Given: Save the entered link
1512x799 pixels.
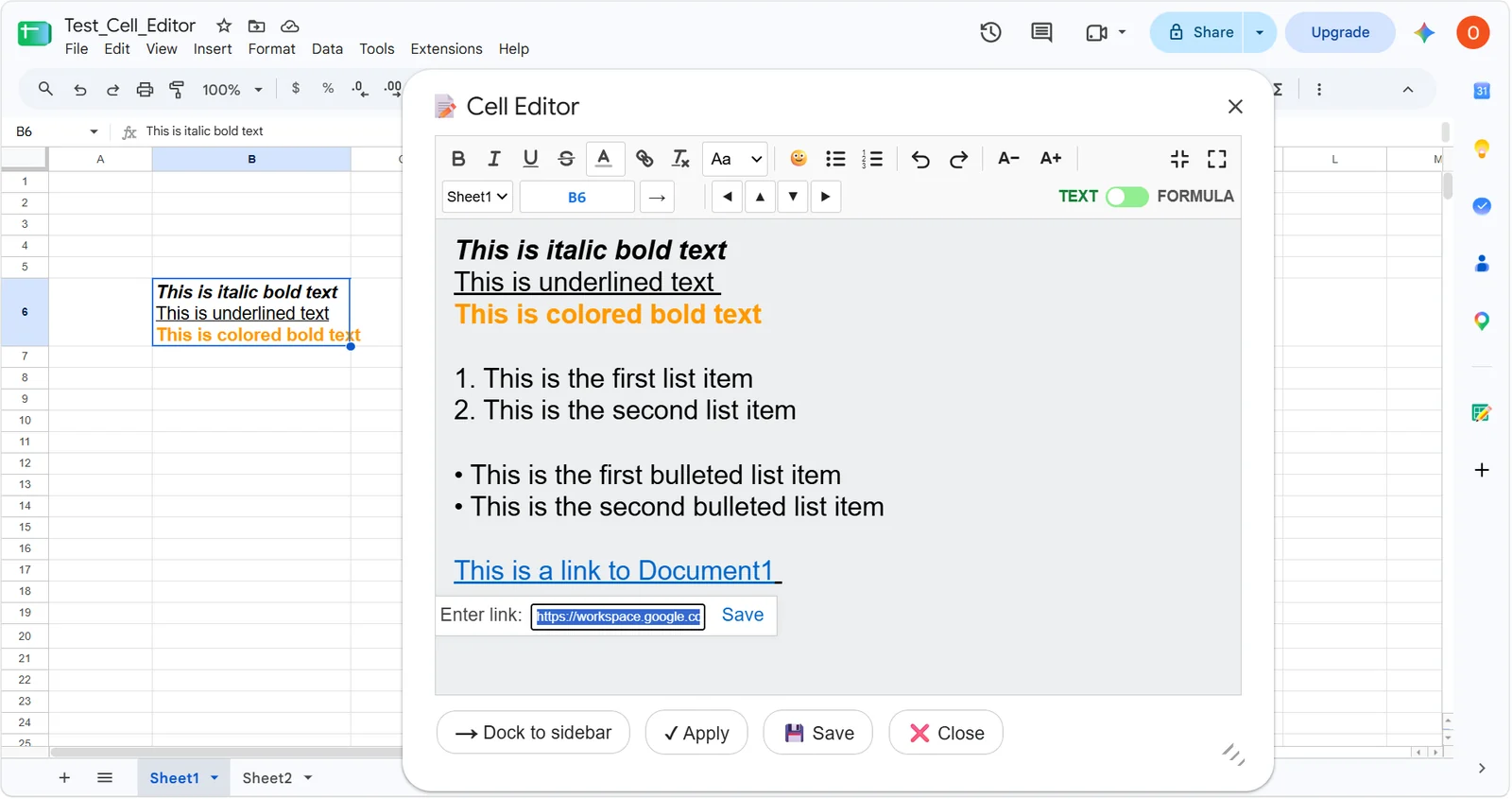Looking at the screenshot, I should point(743,615).
